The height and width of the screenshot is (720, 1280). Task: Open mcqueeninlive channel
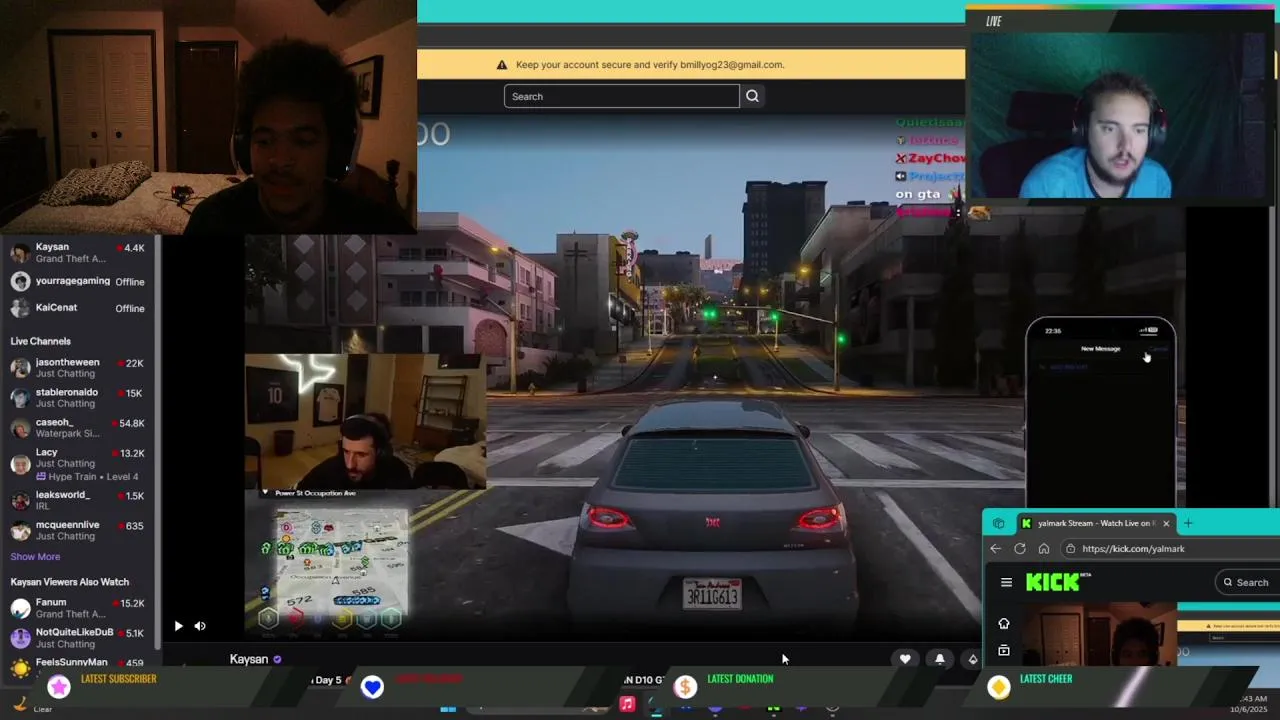78,530
